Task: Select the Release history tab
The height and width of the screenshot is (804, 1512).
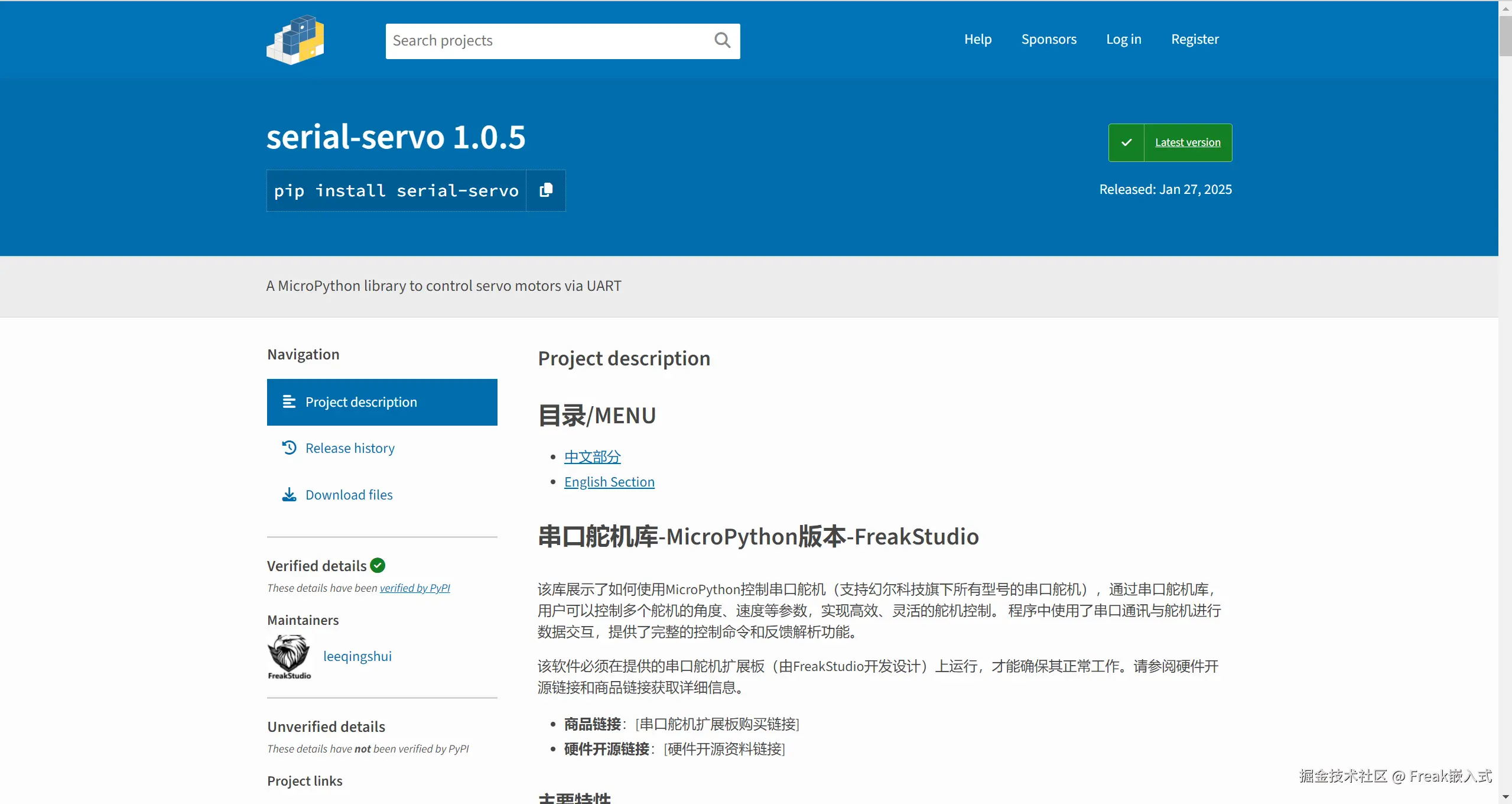Action: 350,448
